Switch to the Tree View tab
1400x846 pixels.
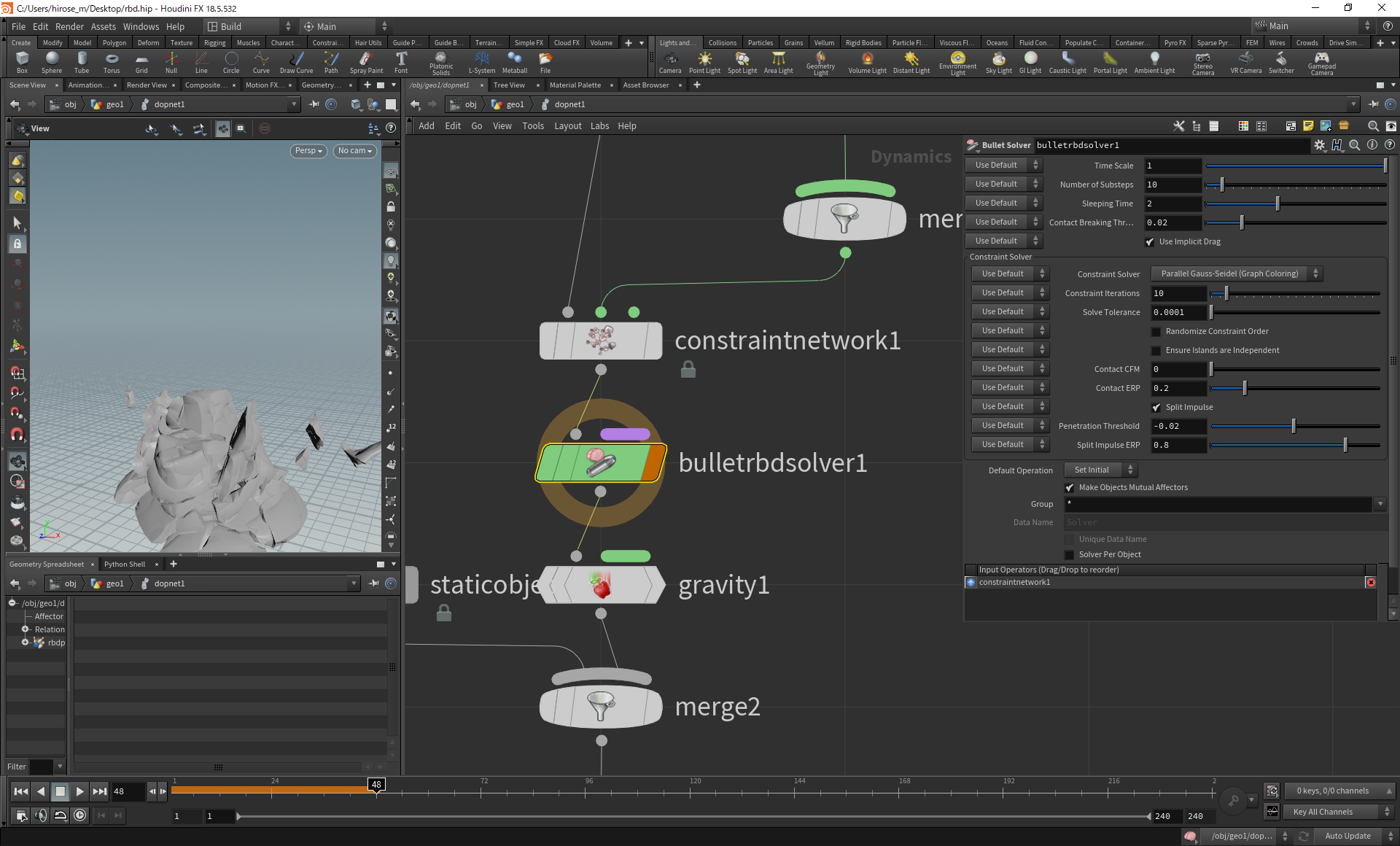[x=509, y=85]
